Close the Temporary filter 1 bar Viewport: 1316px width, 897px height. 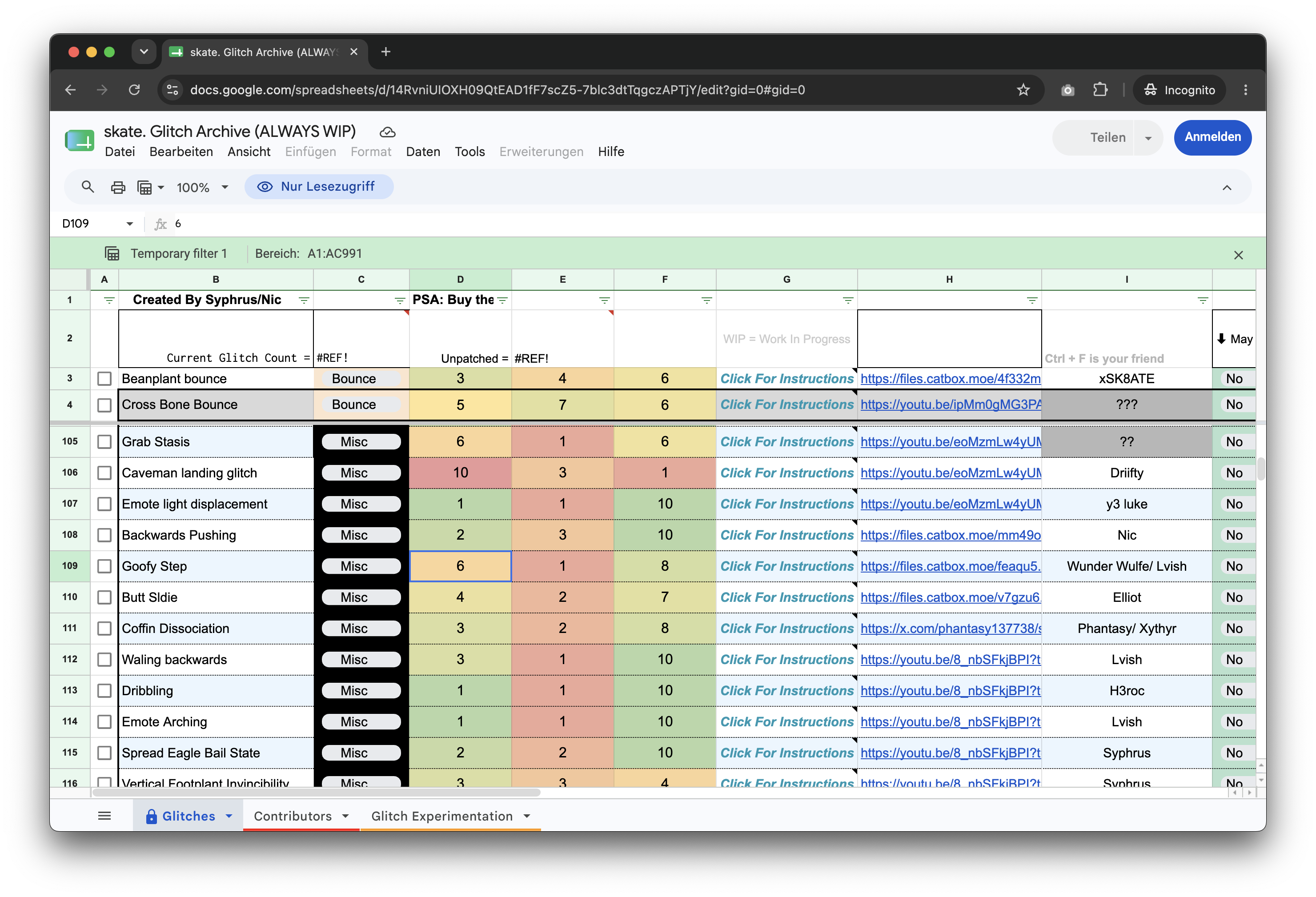tap(1239, 255)
